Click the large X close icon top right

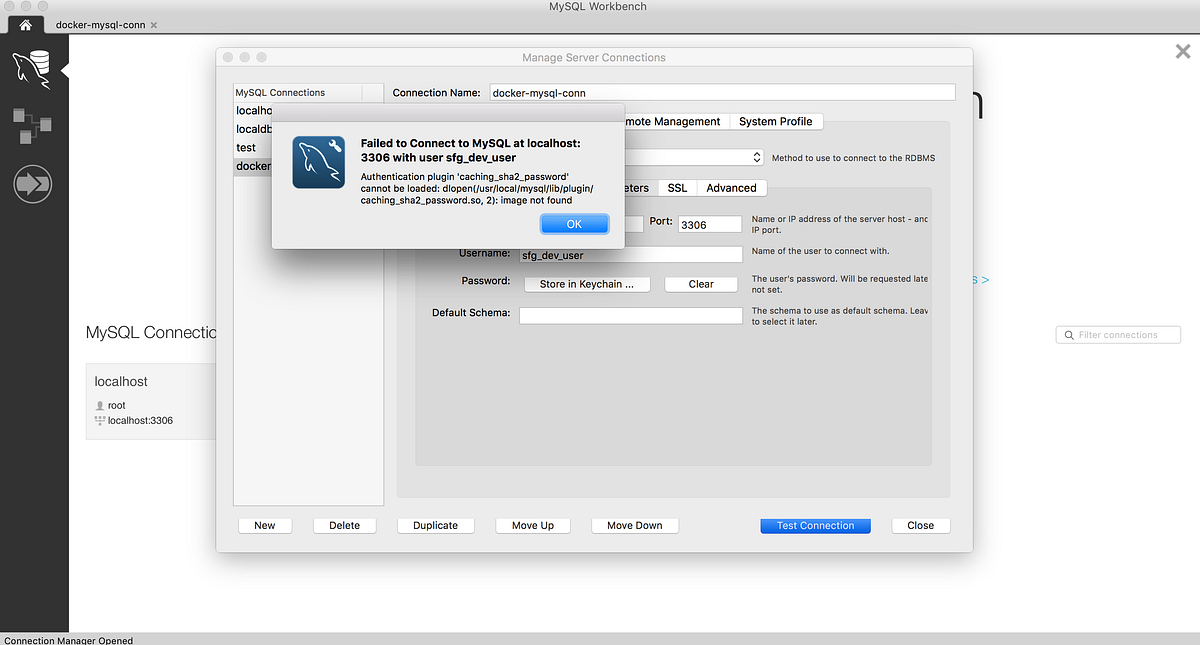pos(1183,51)
